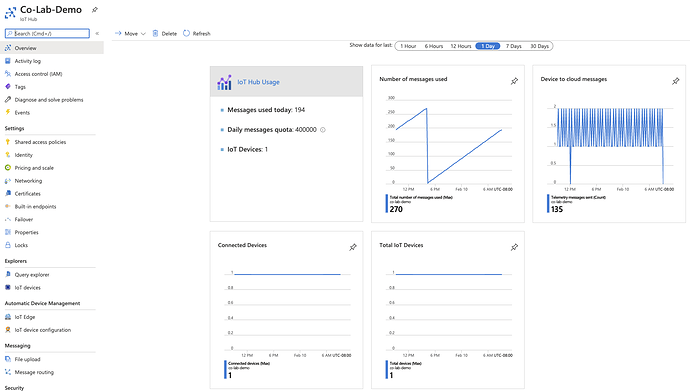
Task: Click the Daily messages quota info icon
Action: coord(323,130)
